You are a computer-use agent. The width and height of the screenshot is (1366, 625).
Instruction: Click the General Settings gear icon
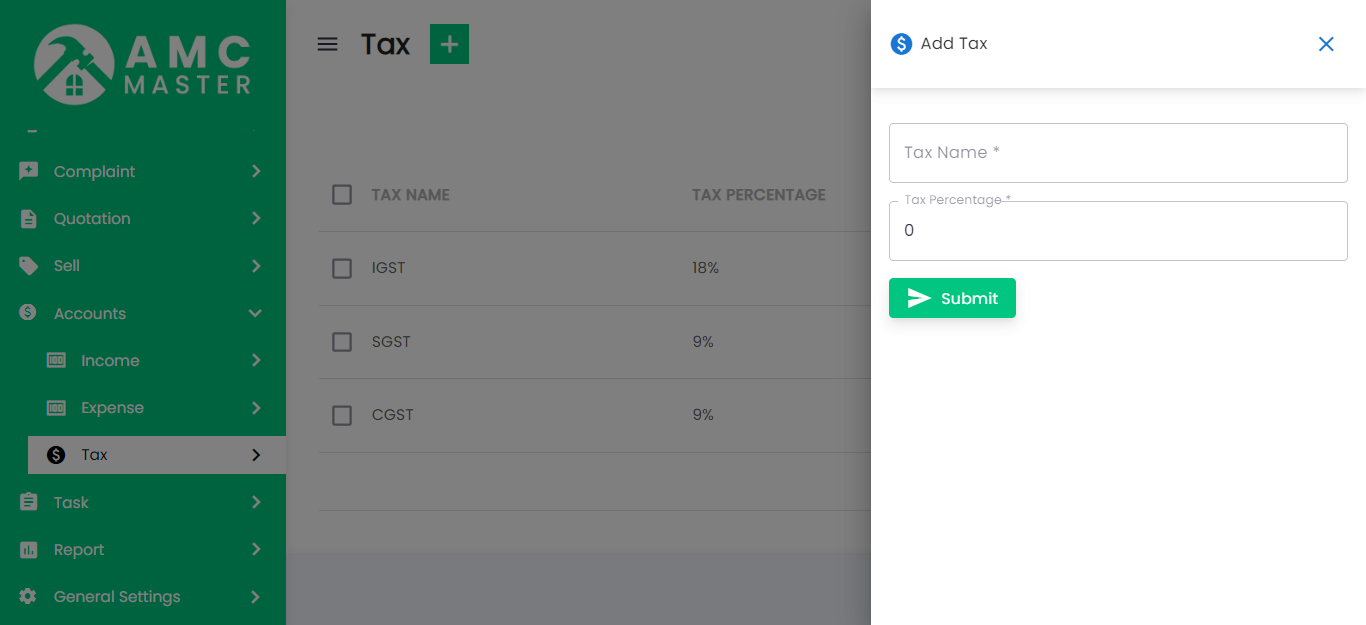pos(29,596)
